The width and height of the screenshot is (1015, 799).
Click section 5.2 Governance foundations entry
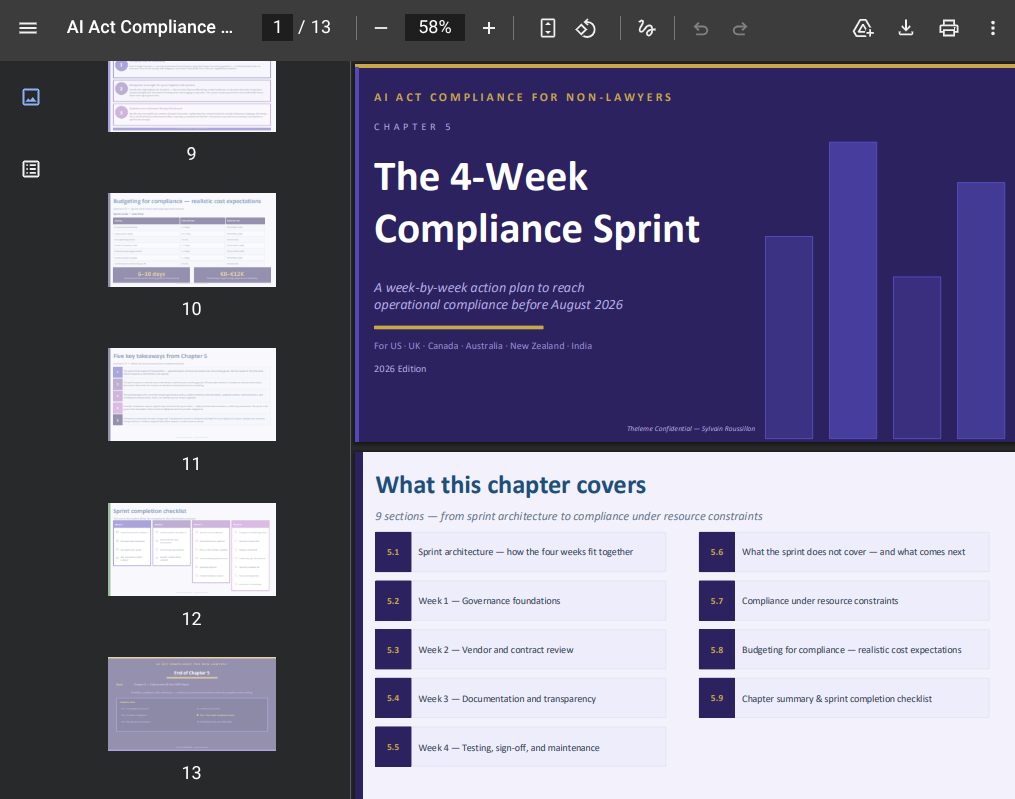tap(520, 601)
